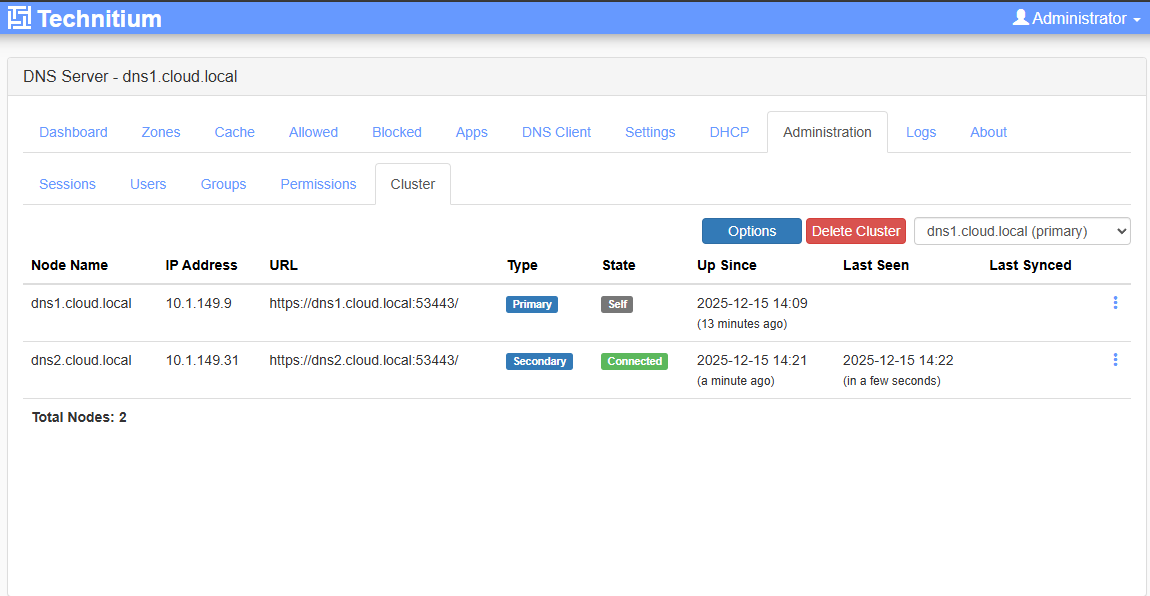
Task: Click IP address 10.1.149.31
Action: point(202,360)
